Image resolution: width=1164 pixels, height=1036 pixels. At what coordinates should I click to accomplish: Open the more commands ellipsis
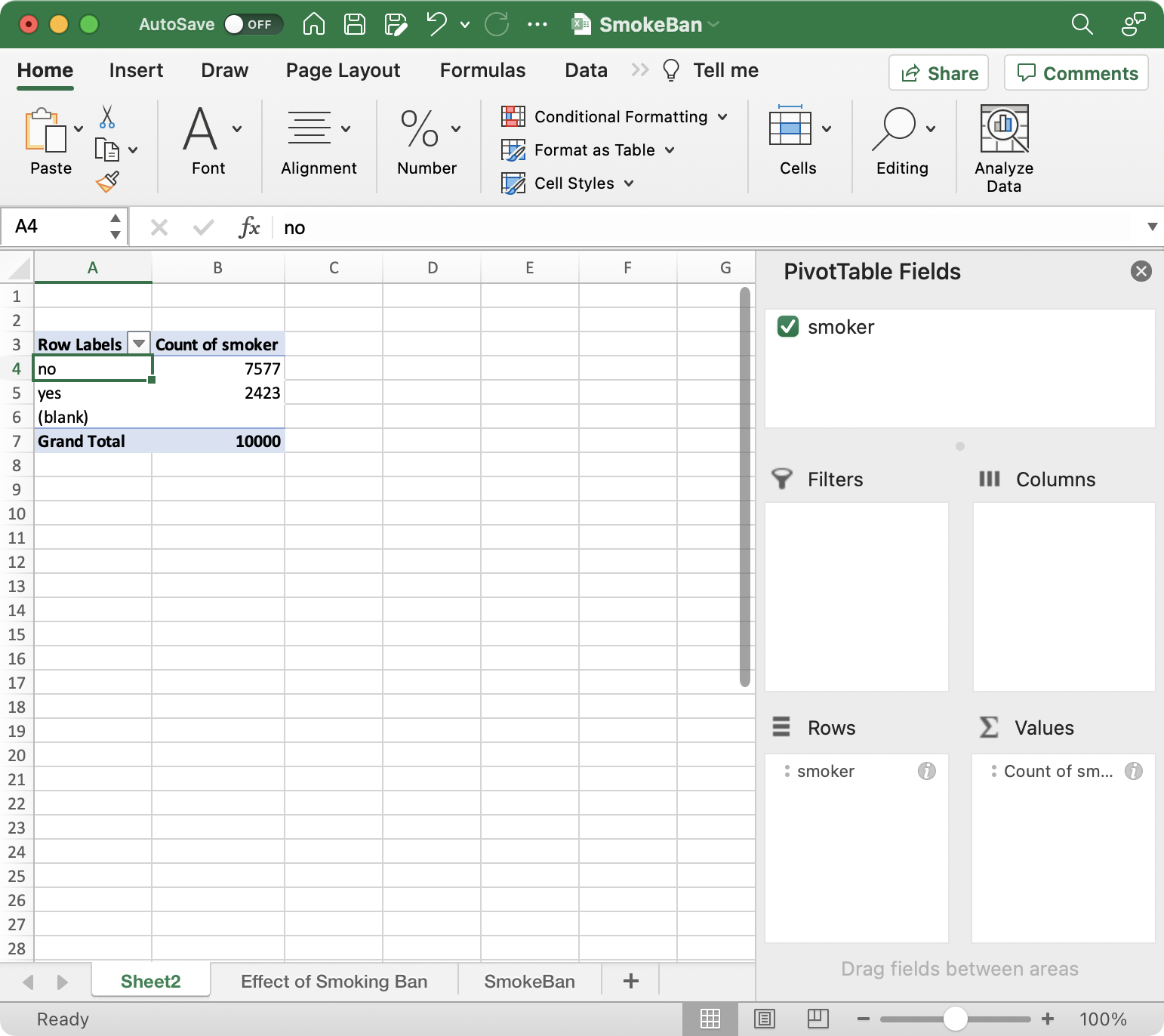[537, 24]
